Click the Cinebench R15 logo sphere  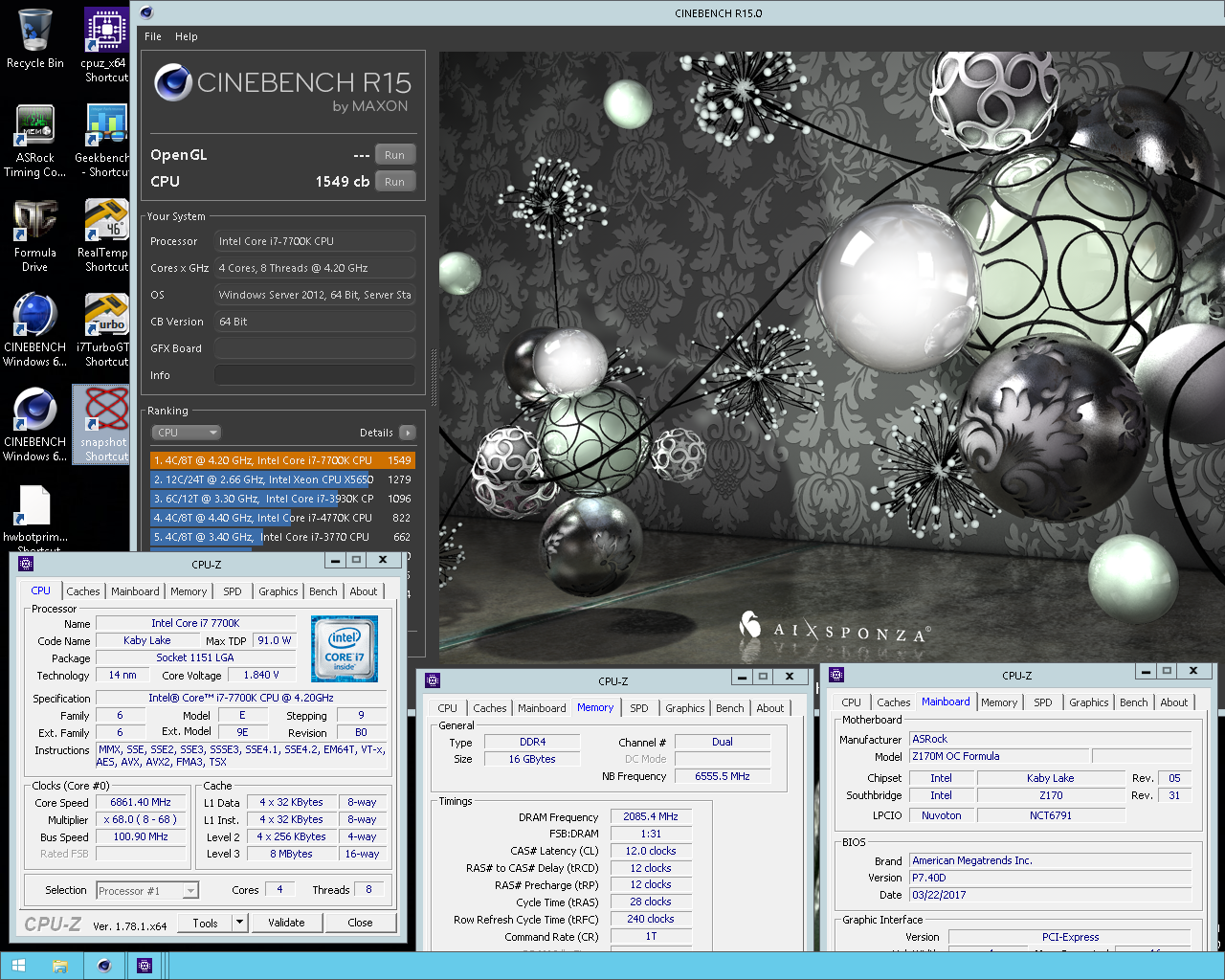(x=173, y=83)
